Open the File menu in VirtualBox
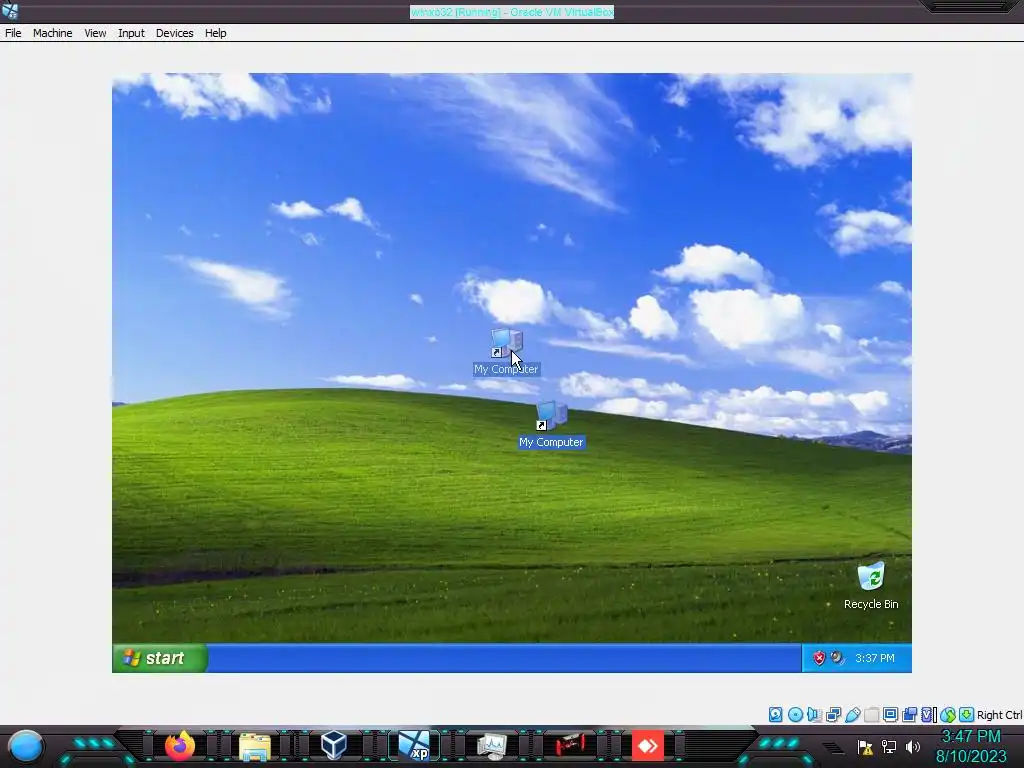 coord(13,33)
